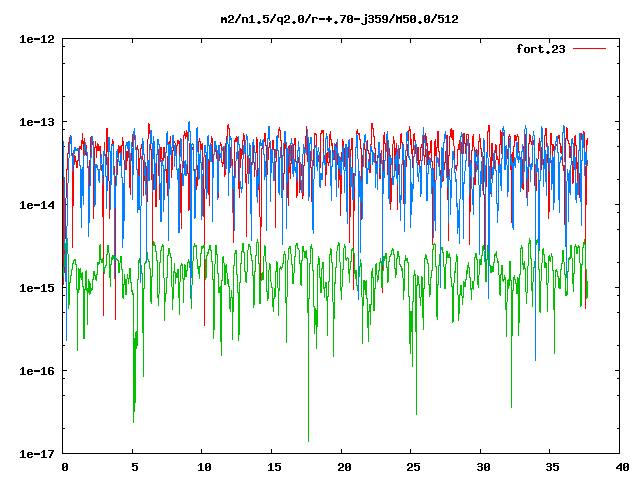Click x-axis label 15
Image resolution: width=640 pixels, height=480 pixels.
pyautogui.click(x=273, y=467)
